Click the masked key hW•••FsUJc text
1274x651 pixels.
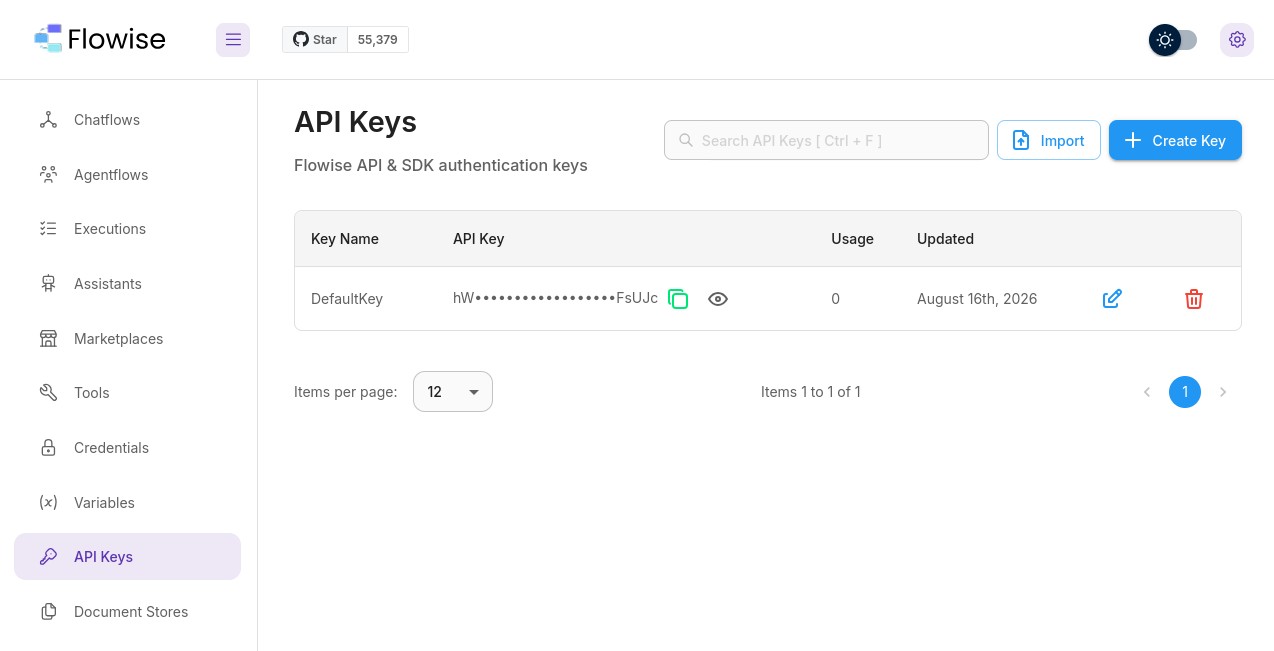coord(556,298)
